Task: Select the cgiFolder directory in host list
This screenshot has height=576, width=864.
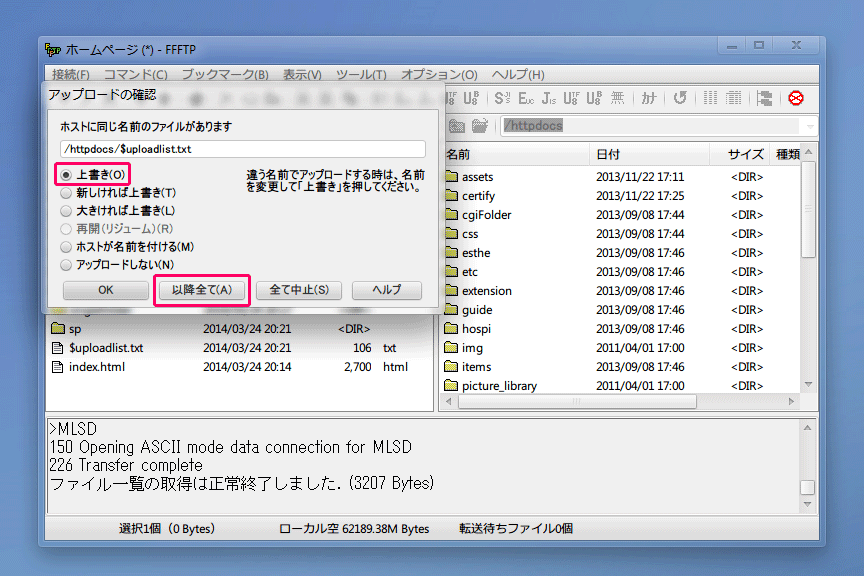Action: click(486, 215)
